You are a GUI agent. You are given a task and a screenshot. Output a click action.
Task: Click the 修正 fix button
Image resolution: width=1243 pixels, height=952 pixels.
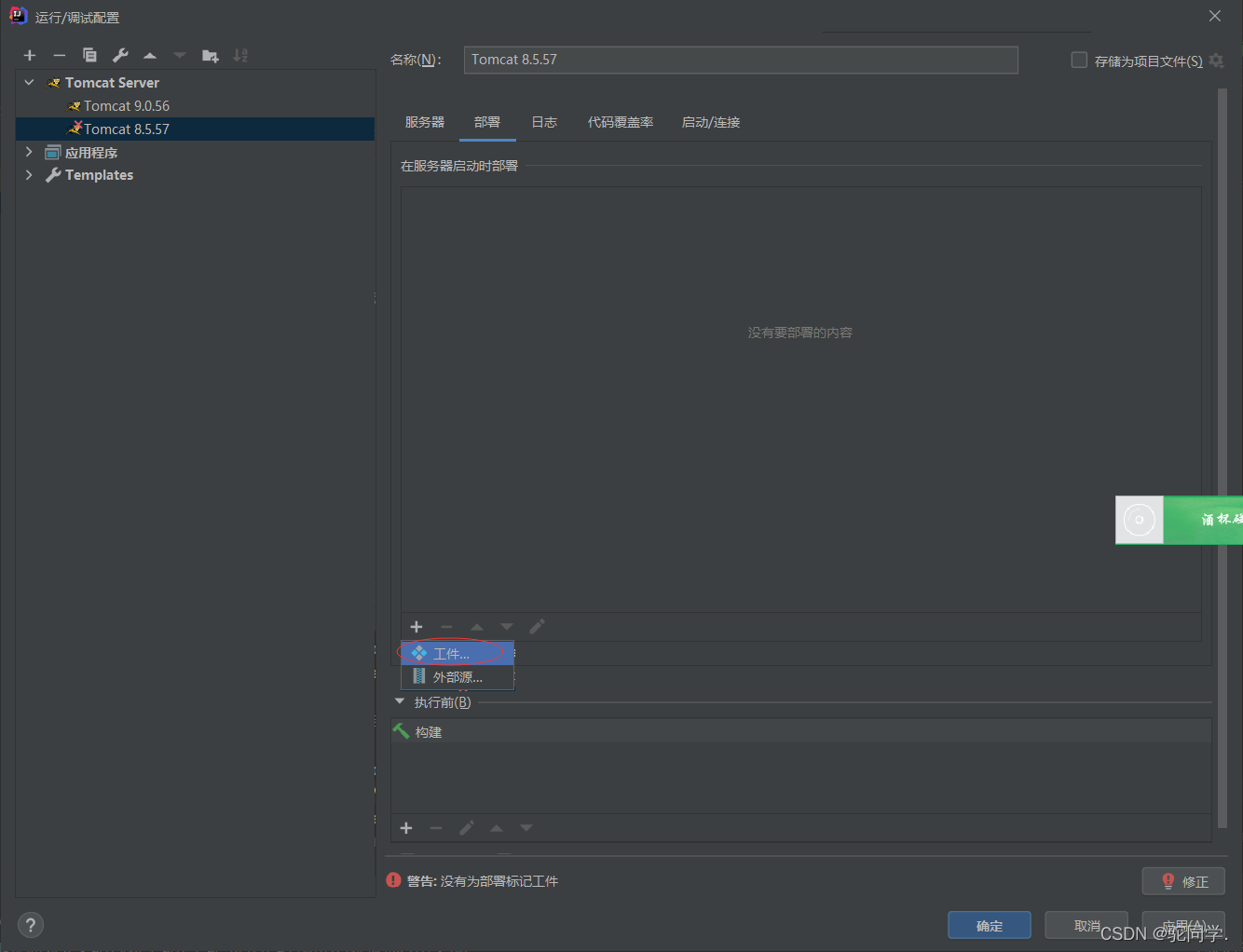tap(1183, 881)
